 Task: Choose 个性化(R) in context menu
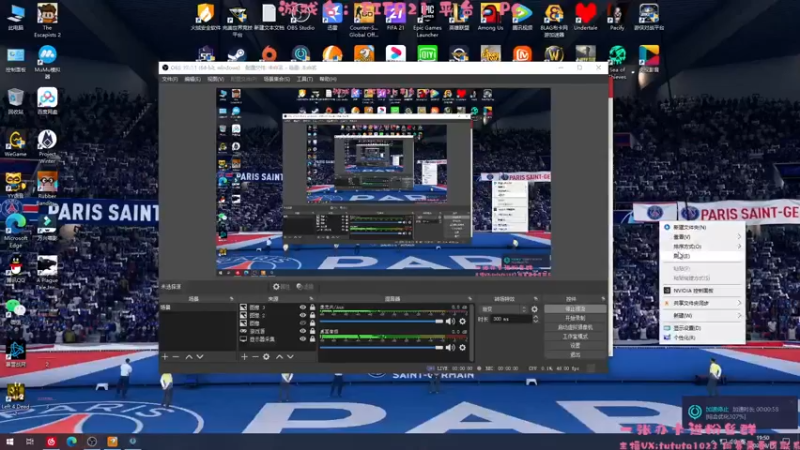click(703, 338)
